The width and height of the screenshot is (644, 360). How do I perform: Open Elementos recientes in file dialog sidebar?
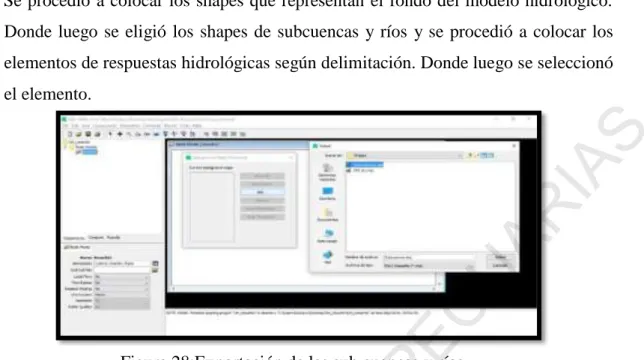click(x=327, y=172)
